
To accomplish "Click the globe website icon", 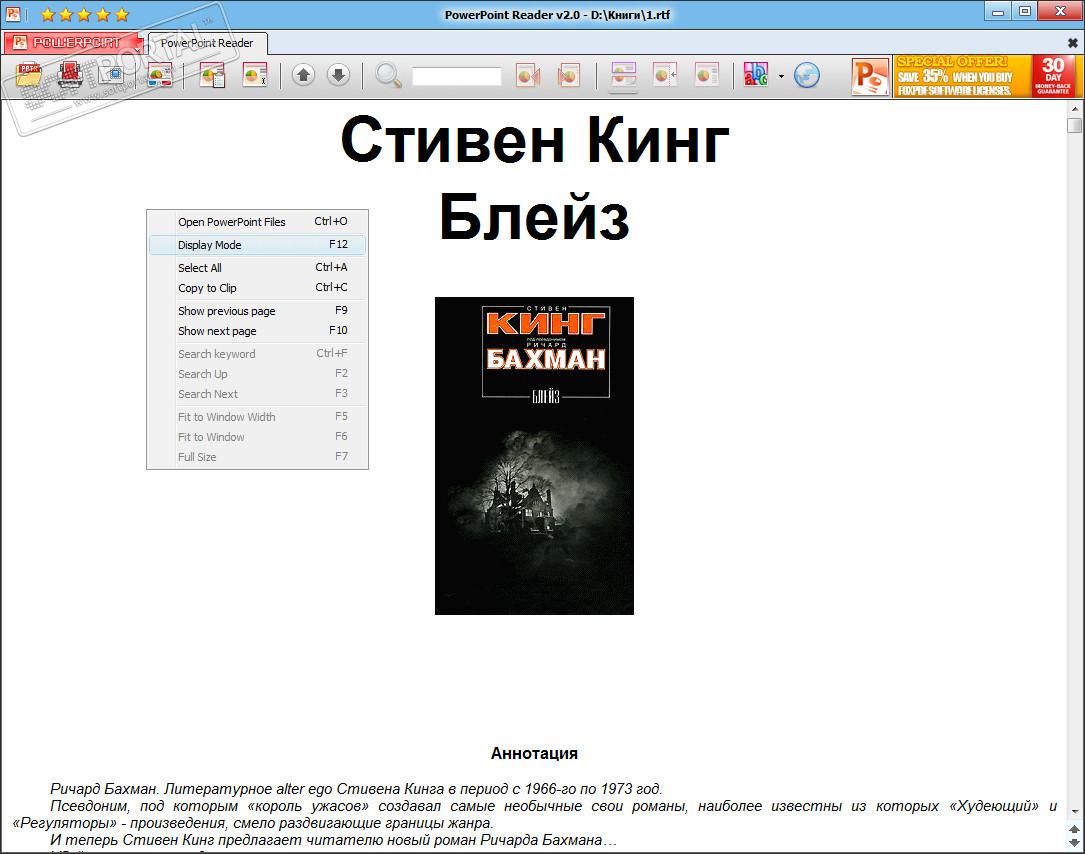I will [807, 75].
